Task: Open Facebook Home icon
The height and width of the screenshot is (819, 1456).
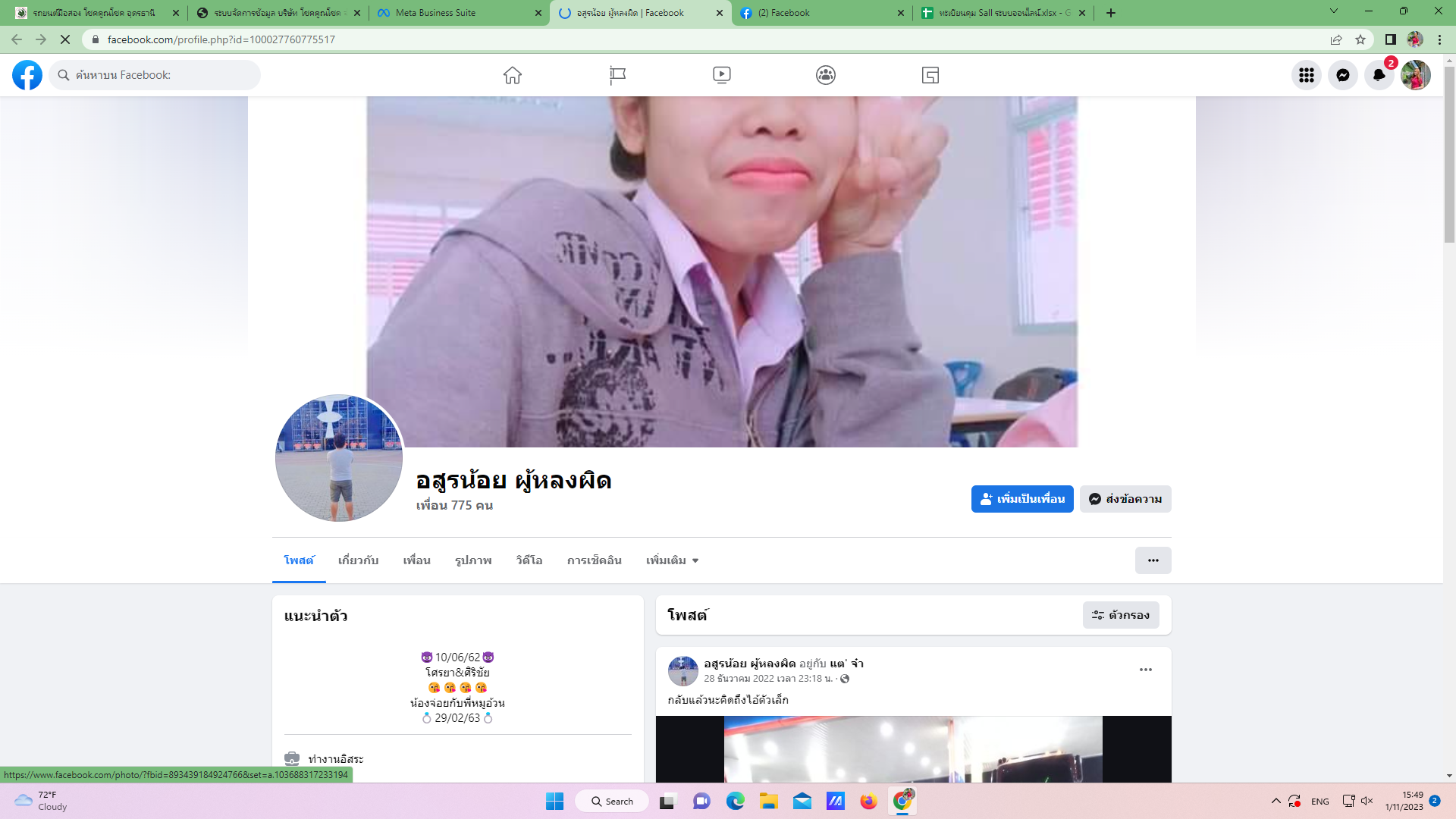Action: 513,75
